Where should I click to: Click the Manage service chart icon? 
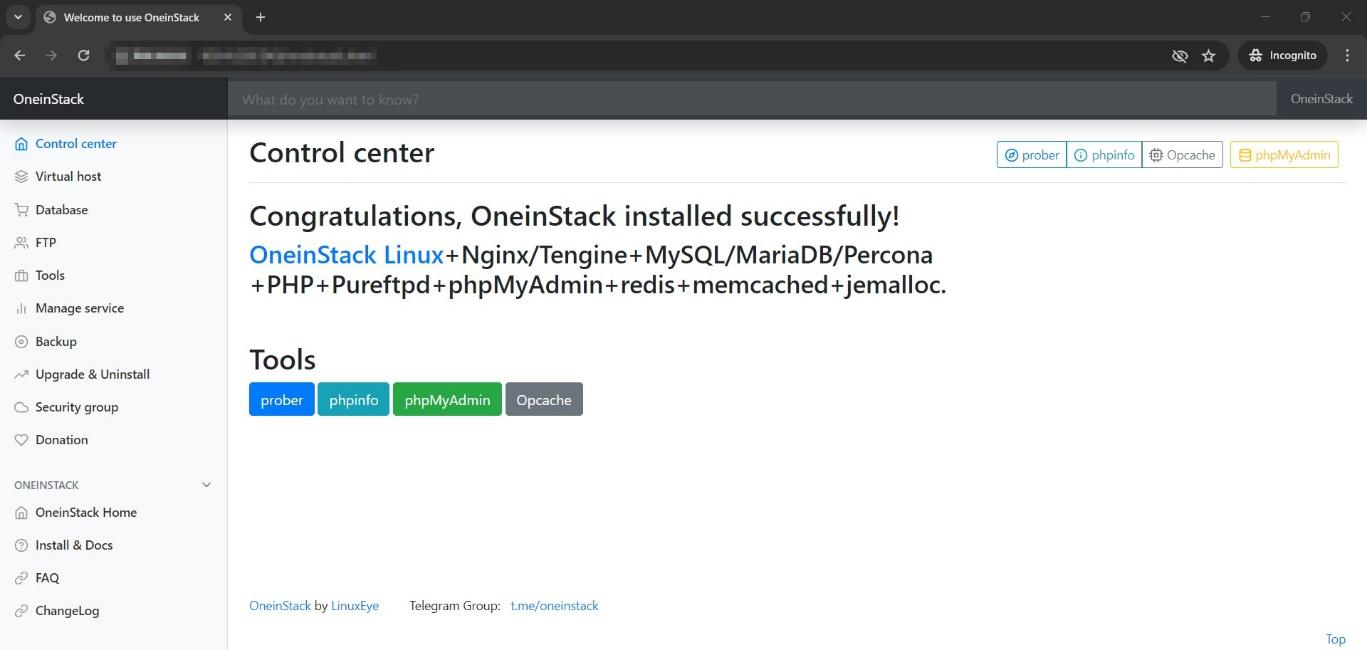click(21, 309)
